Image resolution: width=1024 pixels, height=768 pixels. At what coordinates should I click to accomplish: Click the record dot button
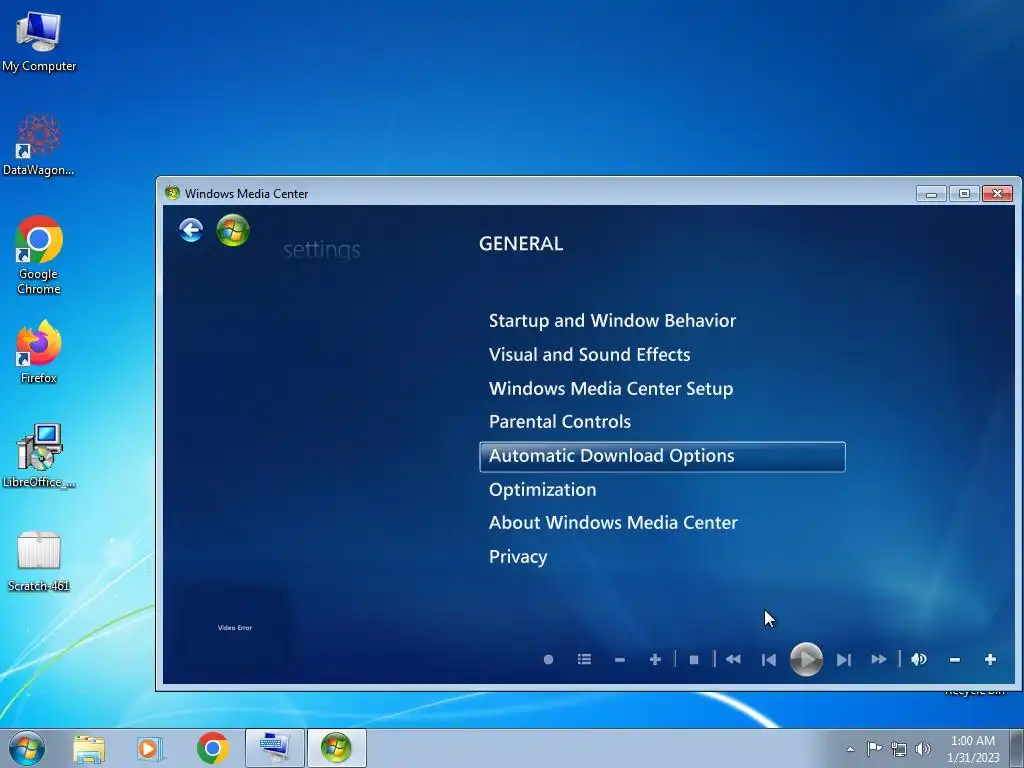coord(549,660)
